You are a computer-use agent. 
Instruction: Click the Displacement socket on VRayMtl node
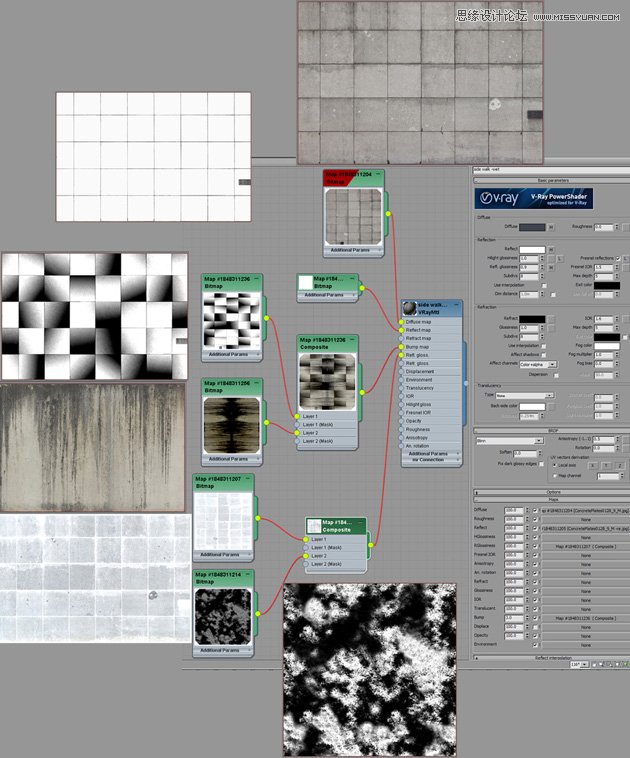(x=401, y=371)
